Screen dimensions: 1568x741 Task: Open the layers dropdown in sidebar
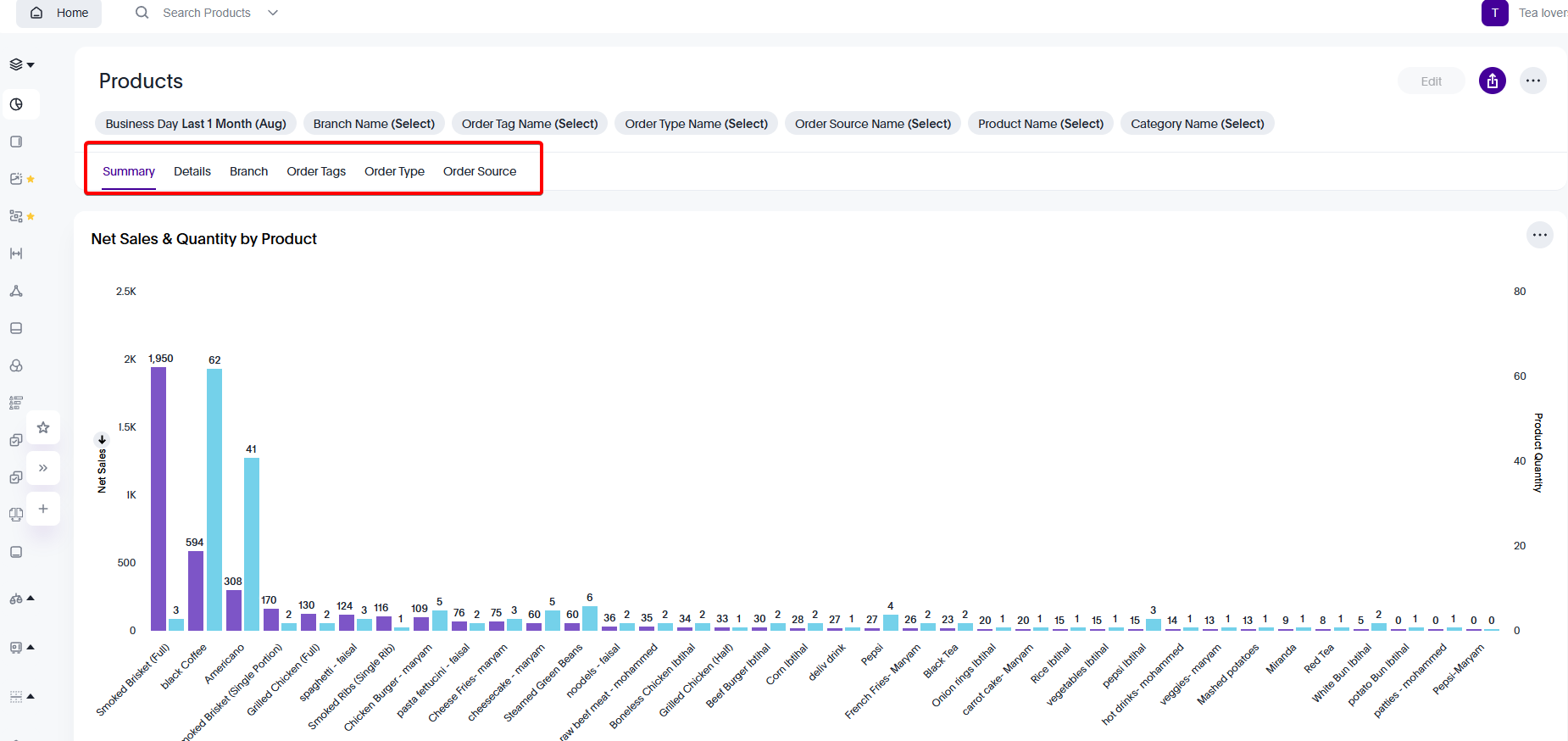(21, 64)
